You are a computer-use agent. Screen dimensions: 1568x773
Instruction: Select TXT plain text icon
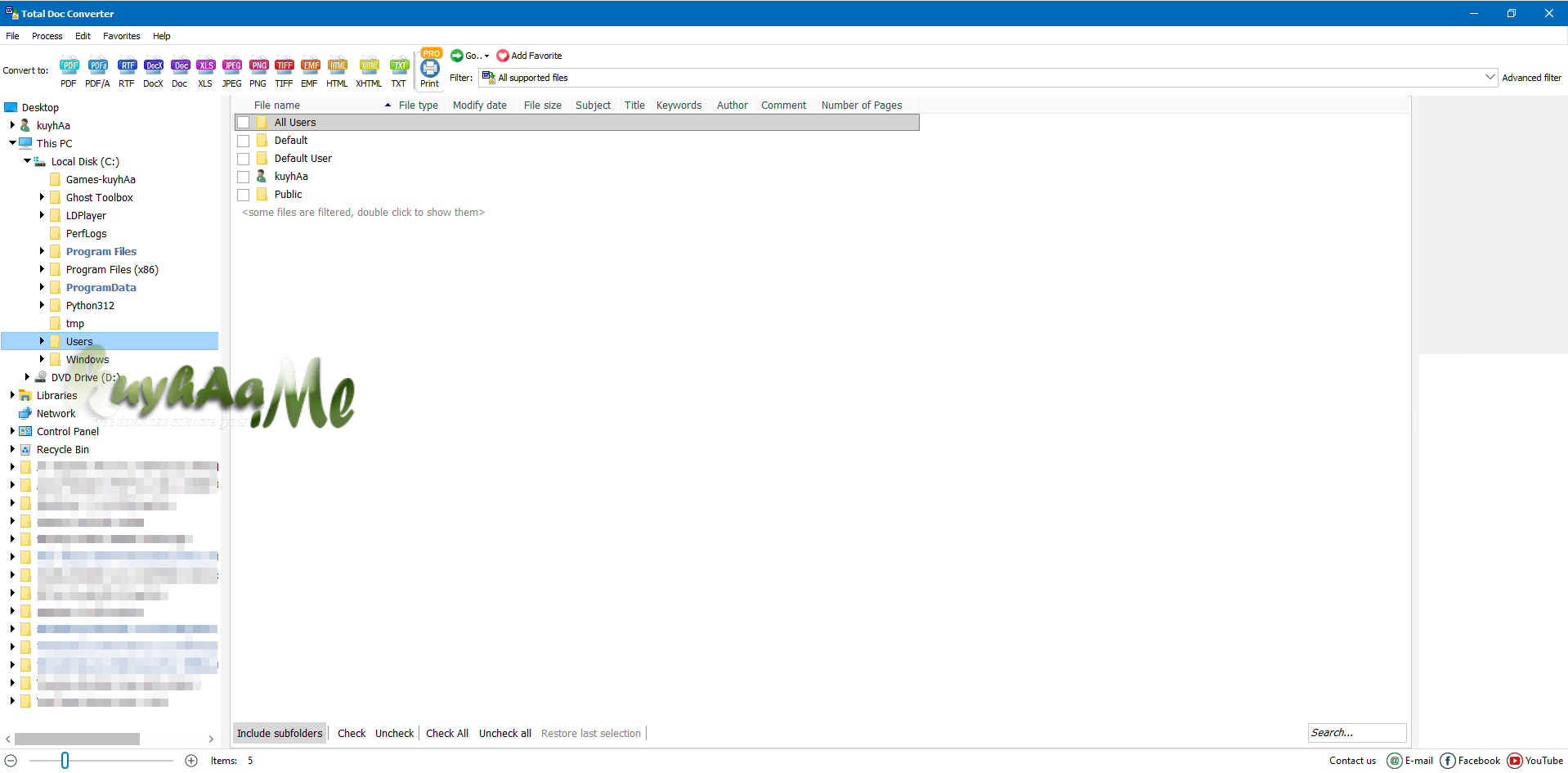point(399,71)
